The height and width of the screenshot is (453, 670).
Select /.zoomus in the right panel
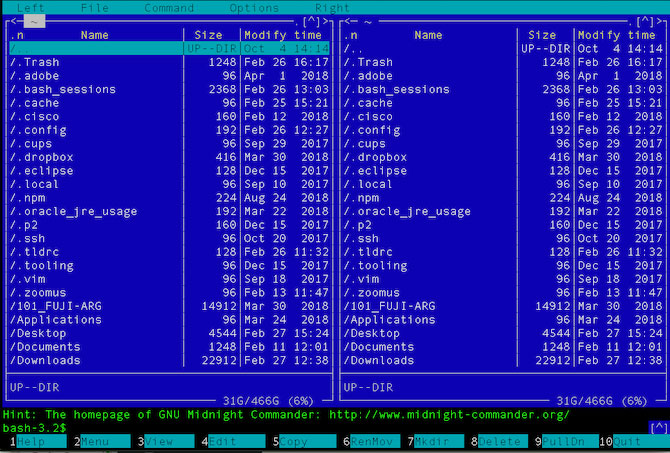point(503,292)
